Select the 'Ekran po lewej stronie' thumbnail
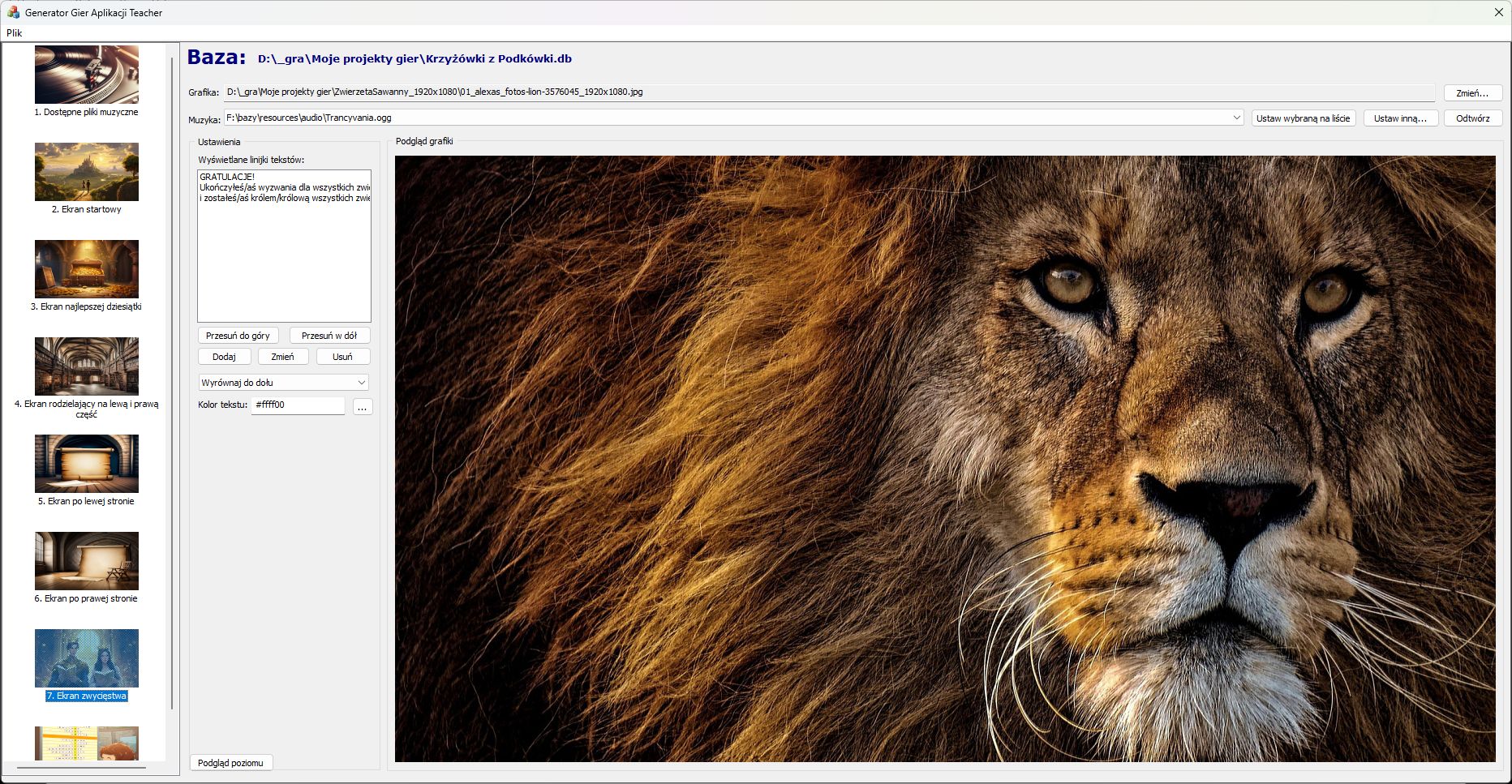1512x784 pixels. point(87,464)
